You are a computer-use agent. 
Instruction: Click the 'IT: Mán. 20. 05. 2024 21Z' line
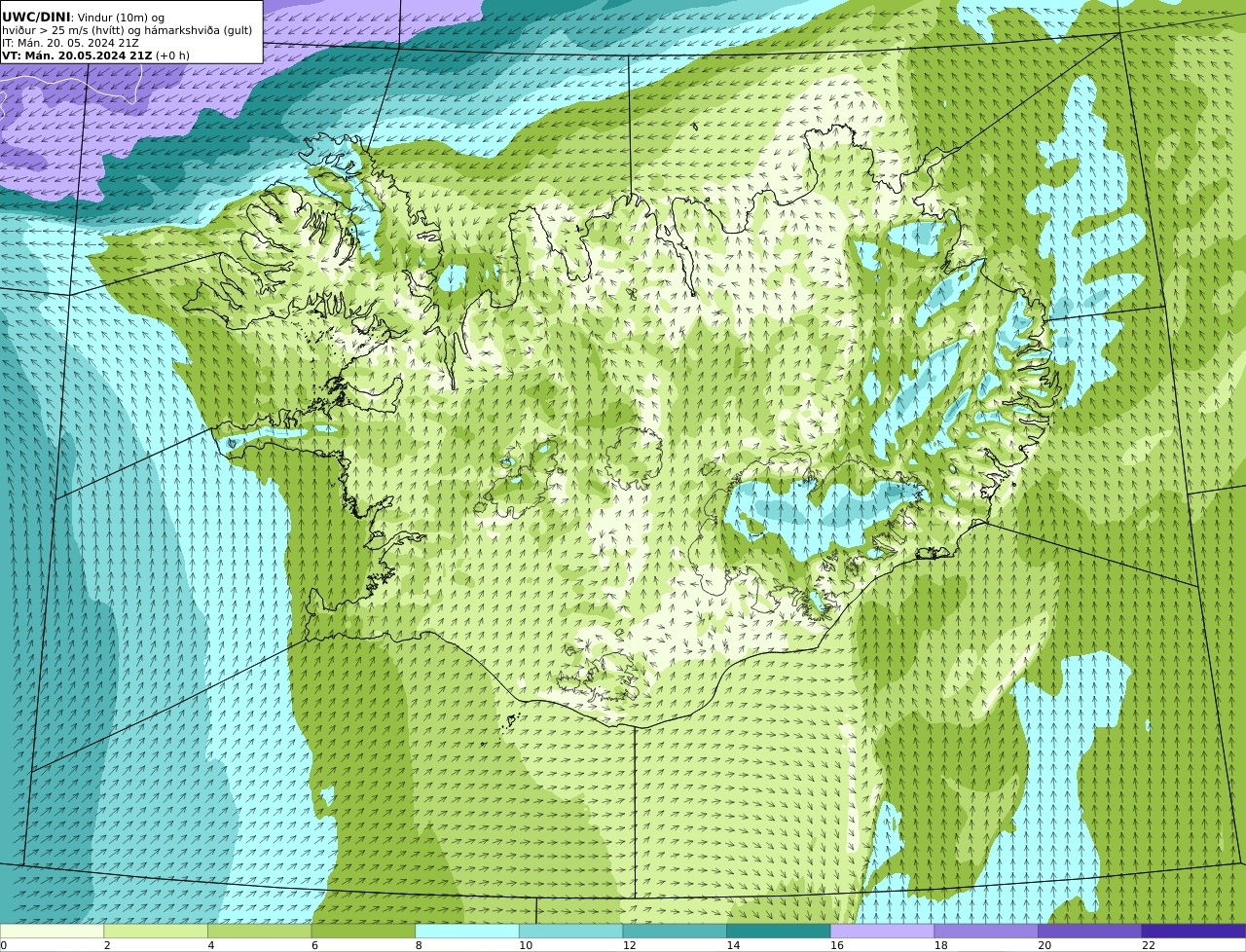(x=70, y=43)
